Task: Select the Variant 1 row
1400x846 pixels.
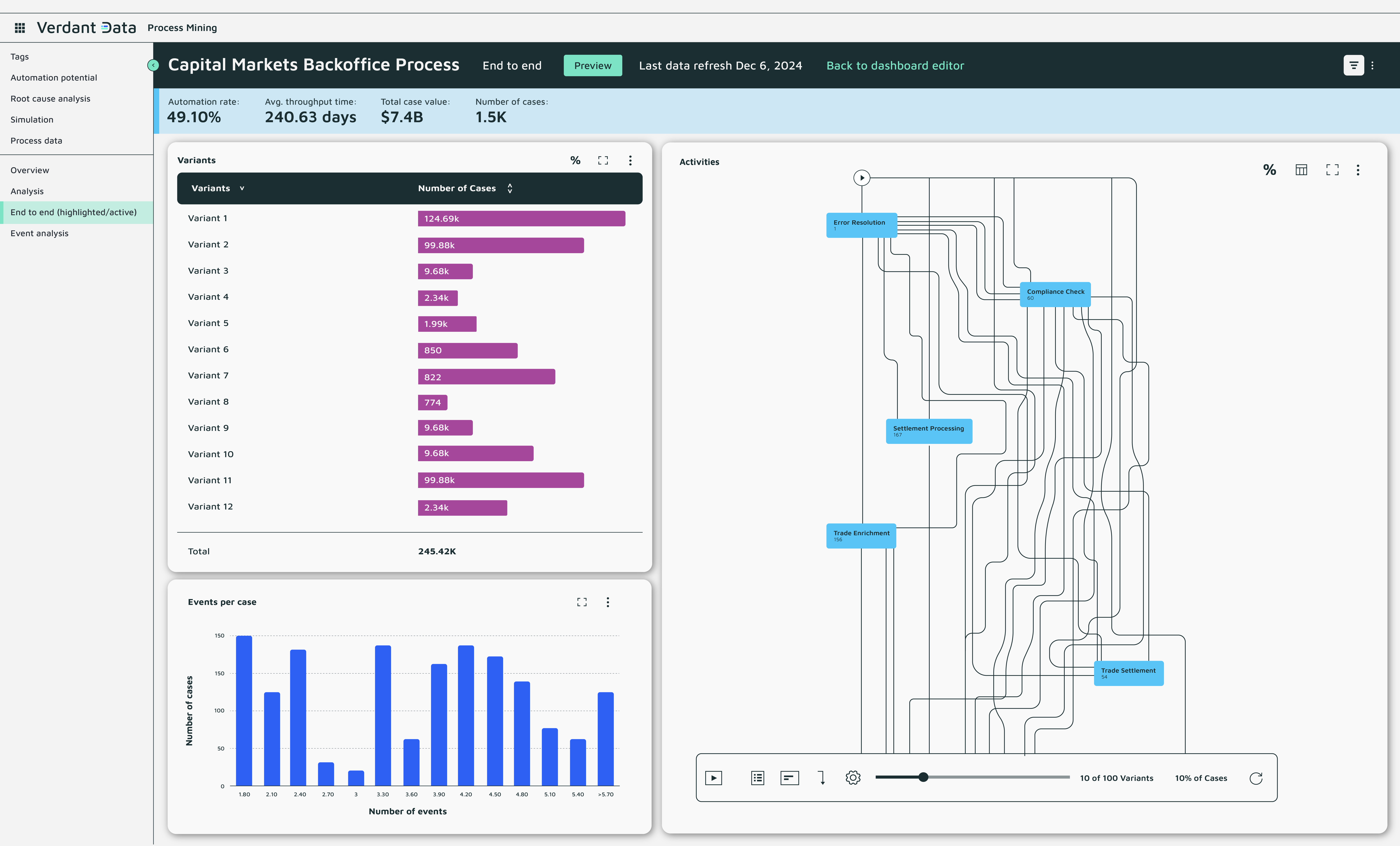Action: point(410,218)
